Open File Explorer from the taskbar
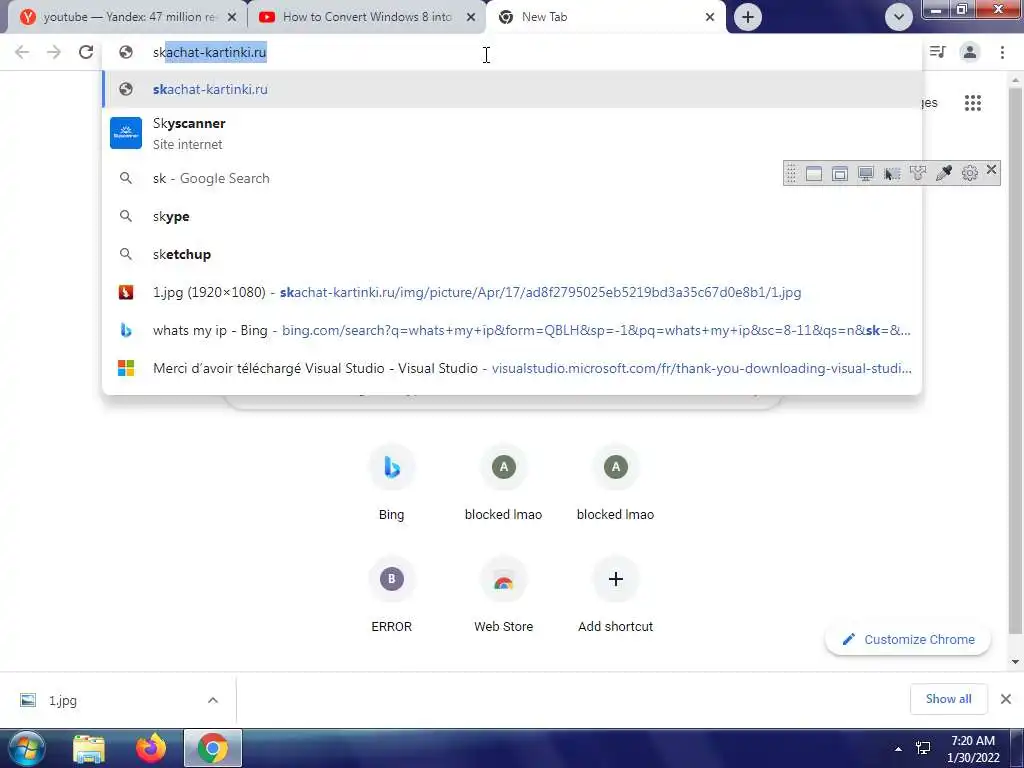 click(89, 749)
